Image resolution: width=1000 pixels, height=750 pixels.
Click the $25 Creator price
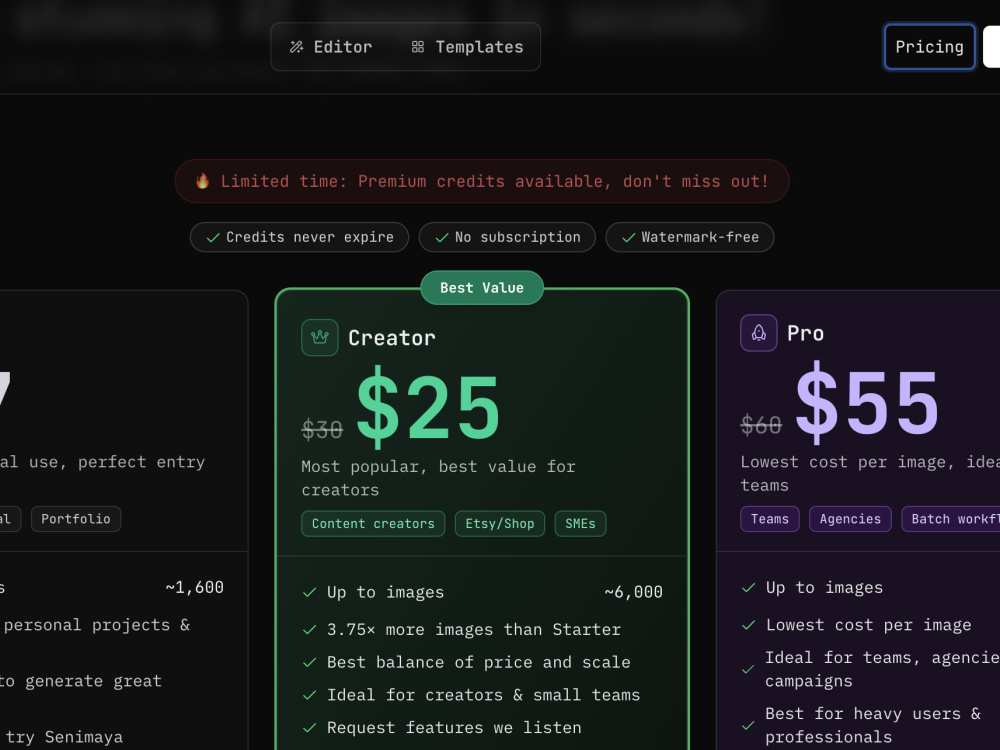(428, 408)
